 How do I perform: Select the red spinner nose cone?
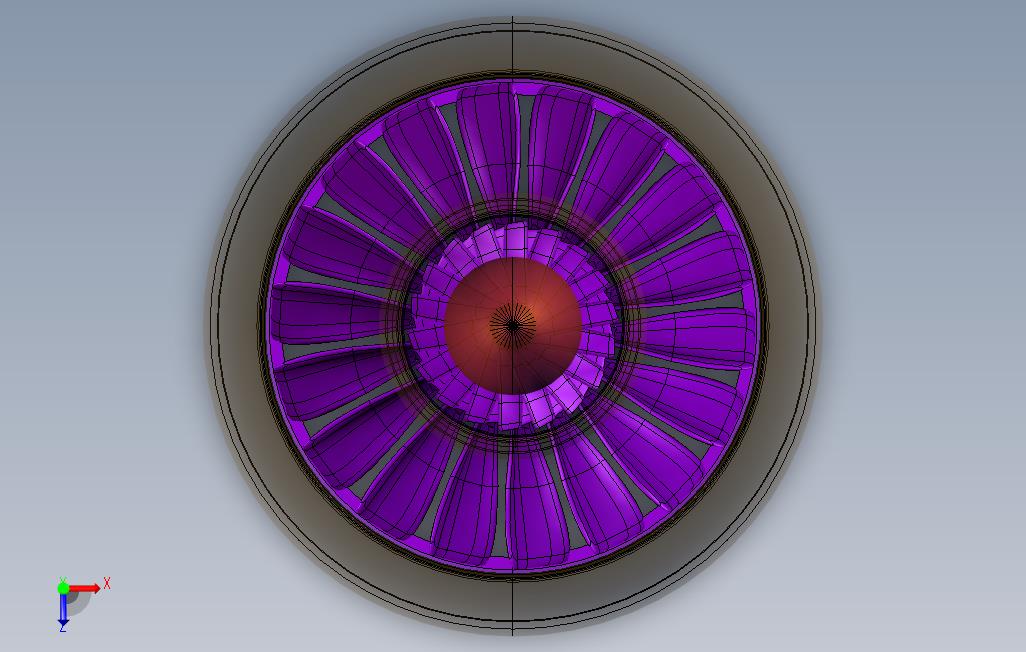click(x=512, y=325)
